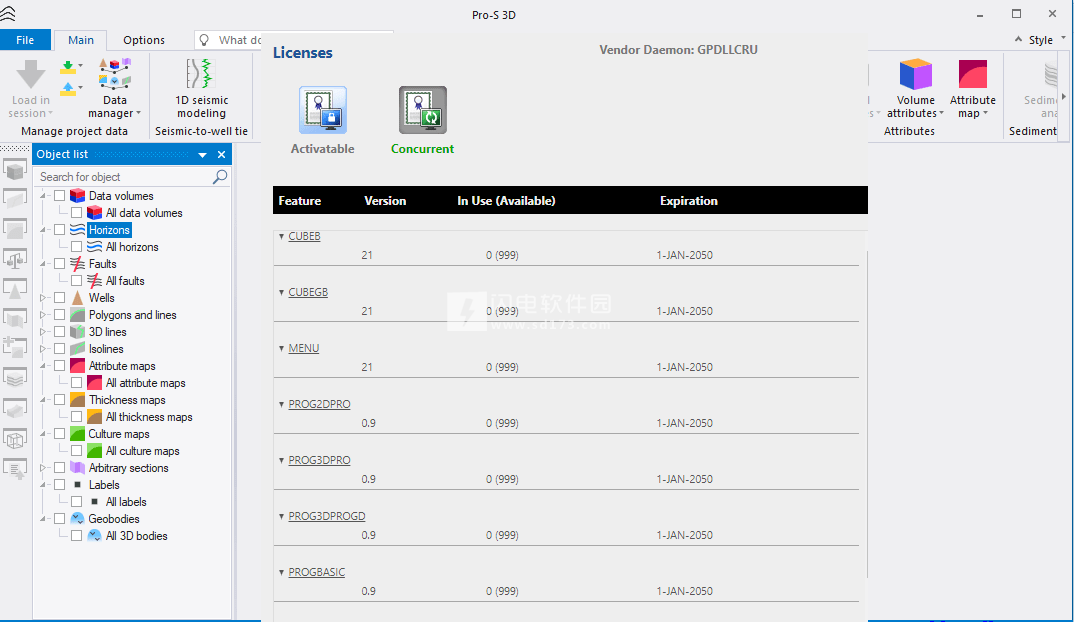Open the Object list panel dropdown arrow
The image size is (1074, 622).
tap(203, 155)
